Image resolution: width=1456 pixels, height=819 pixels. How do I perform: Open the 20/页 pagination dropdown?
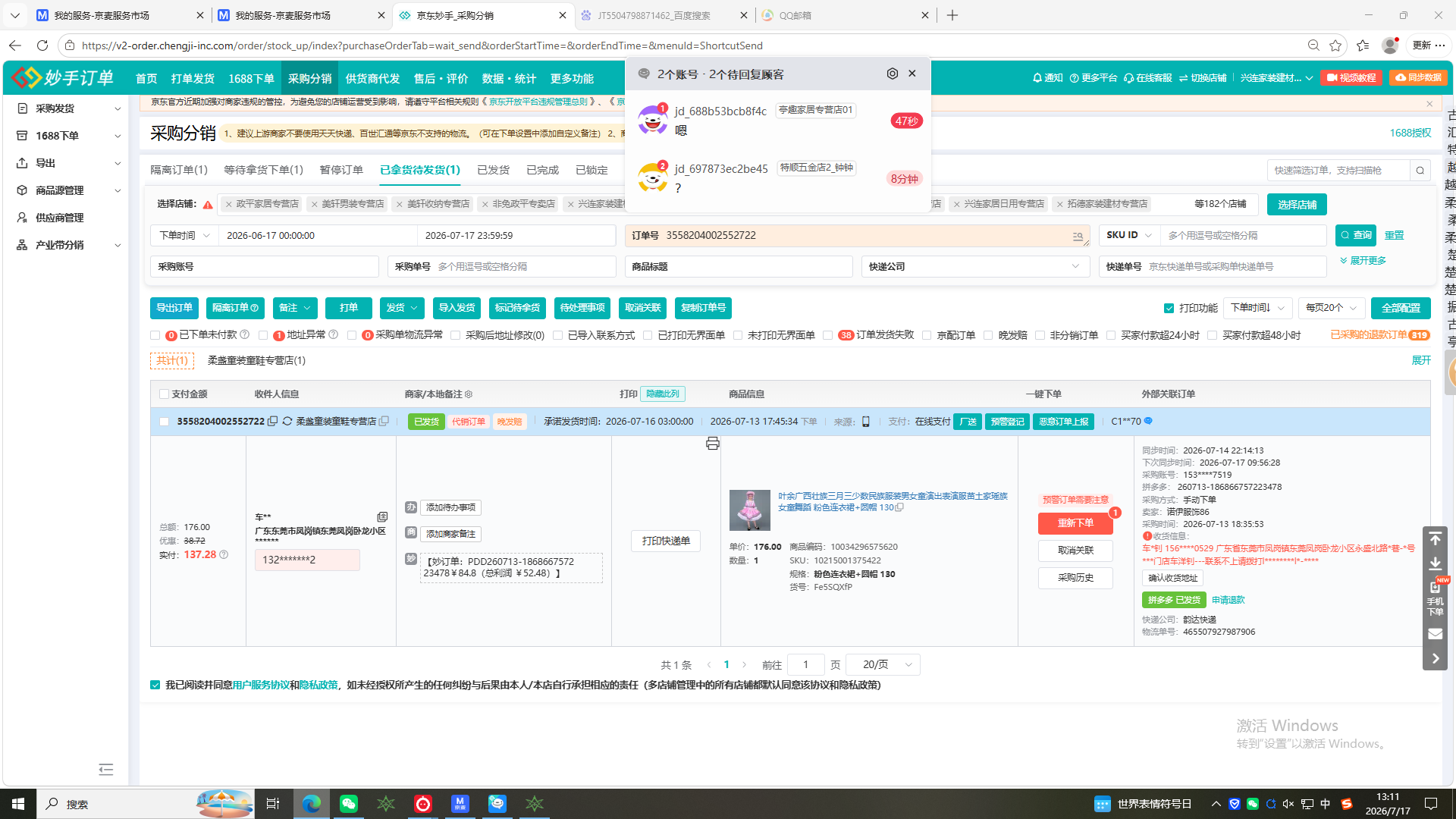point(883,665)
